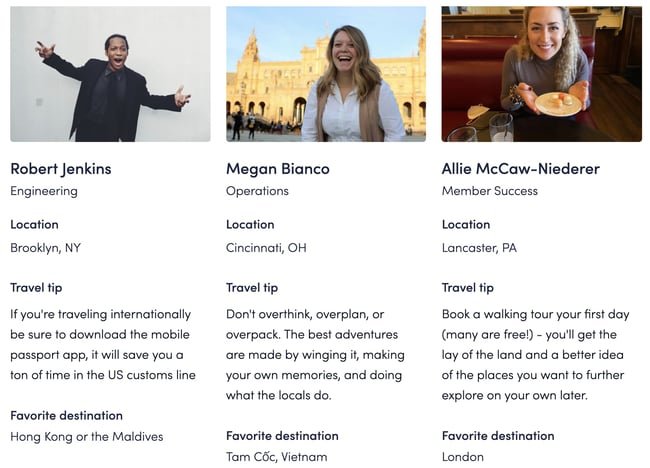Open Megan Bianco's profile photo
Viewport: 650px width, 468px height.
pyautogui.click(x=326, y=74)
